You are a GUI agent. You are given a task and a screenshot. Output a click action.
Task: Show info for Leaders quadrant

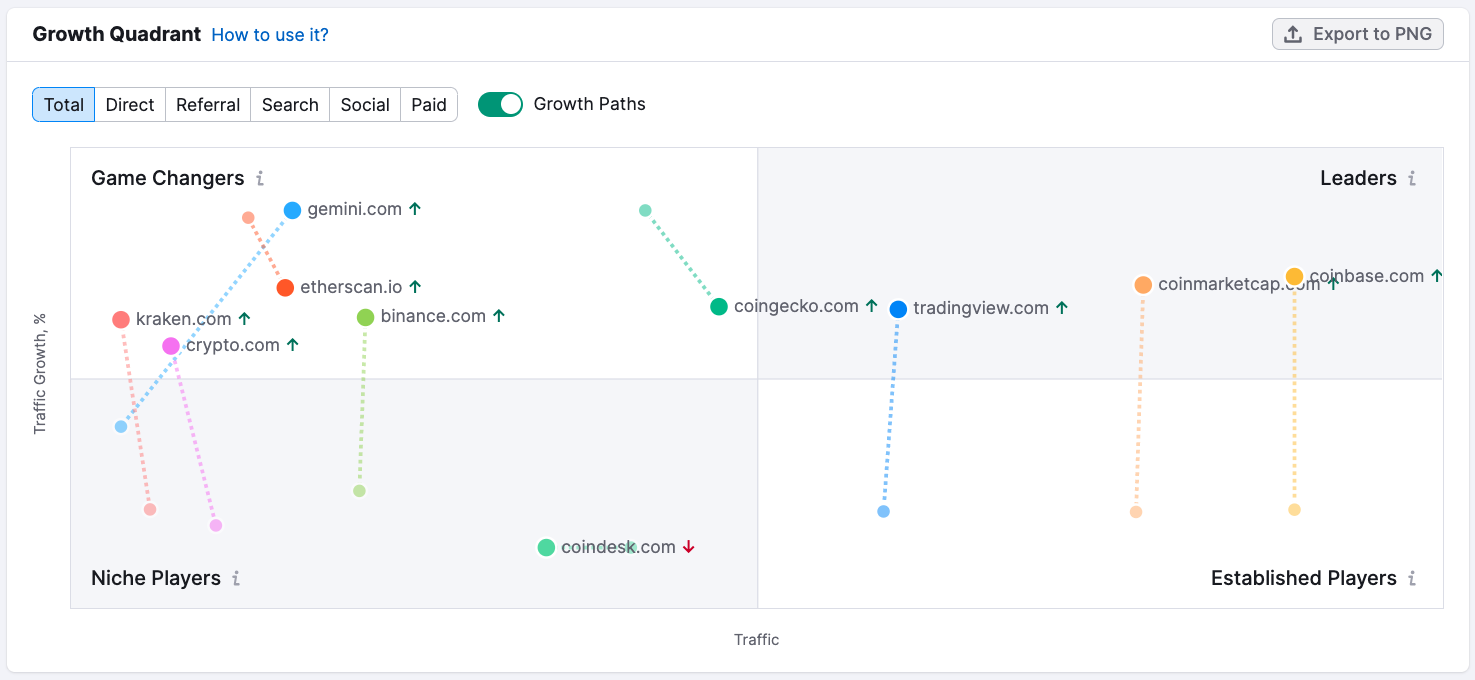1412,179
